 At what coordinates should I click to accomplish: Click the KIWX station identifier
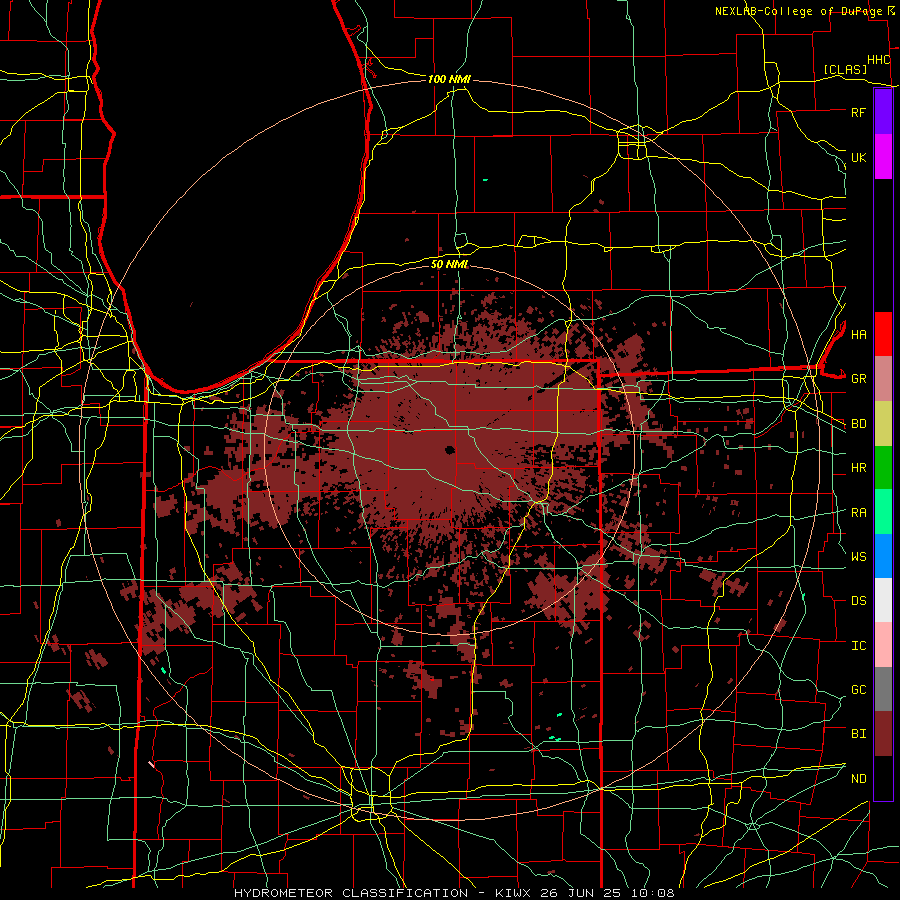[x=515, y=893]
